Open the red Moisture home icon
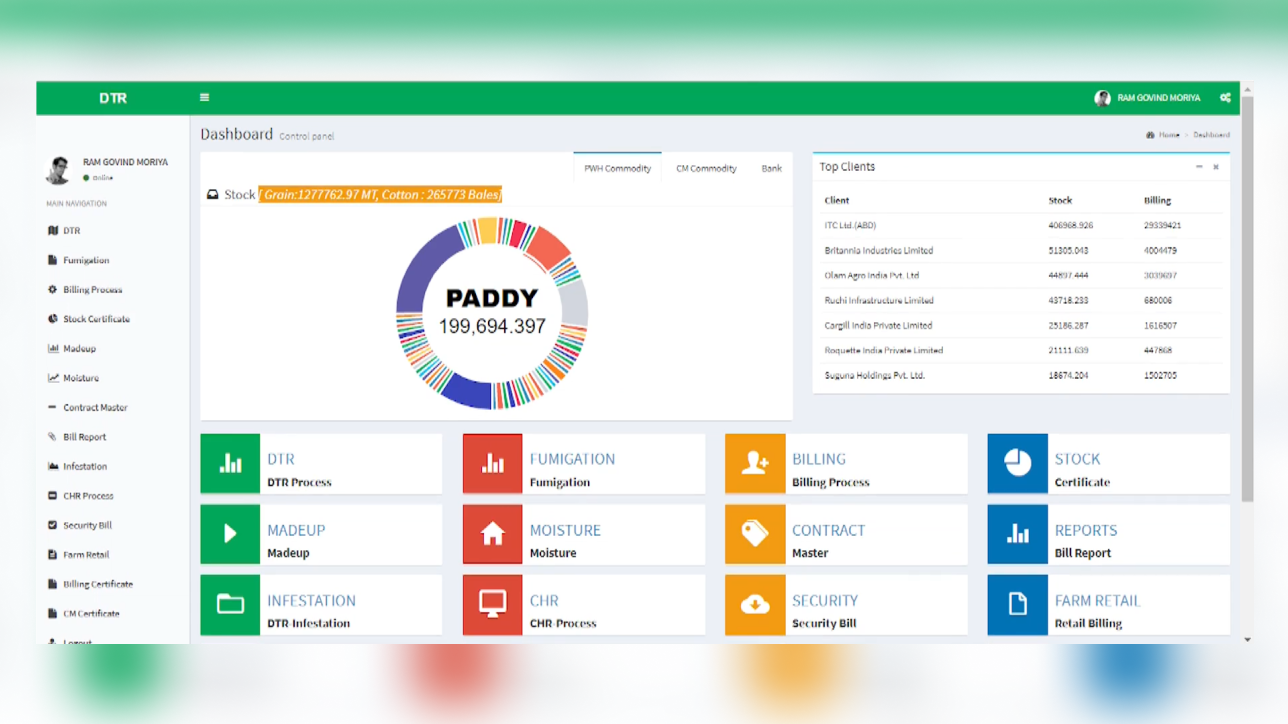The image size is (1288, 724). pos(492,534)
